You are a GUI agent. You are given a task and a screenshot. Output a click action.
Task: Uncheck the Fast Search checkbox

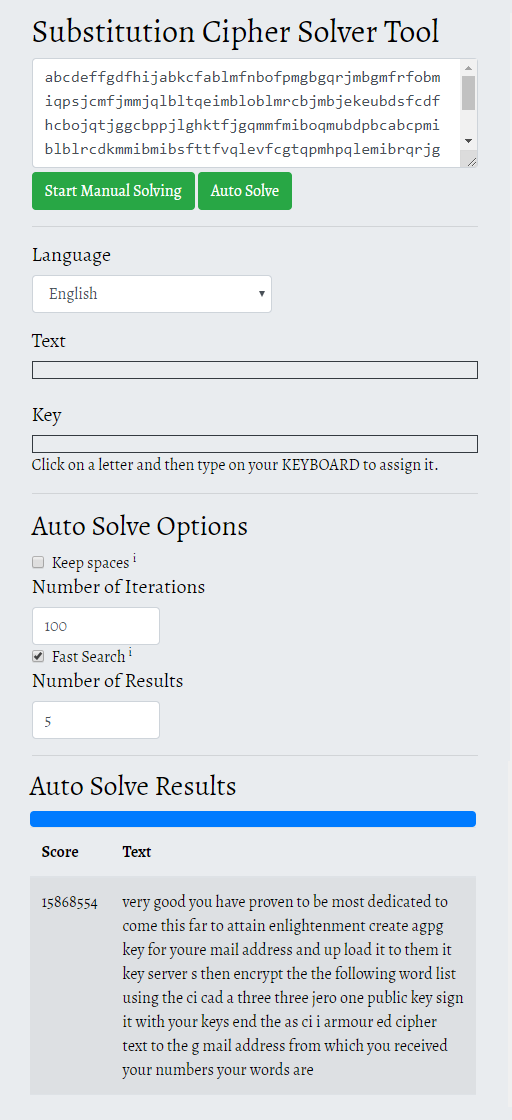click(39, 656)
